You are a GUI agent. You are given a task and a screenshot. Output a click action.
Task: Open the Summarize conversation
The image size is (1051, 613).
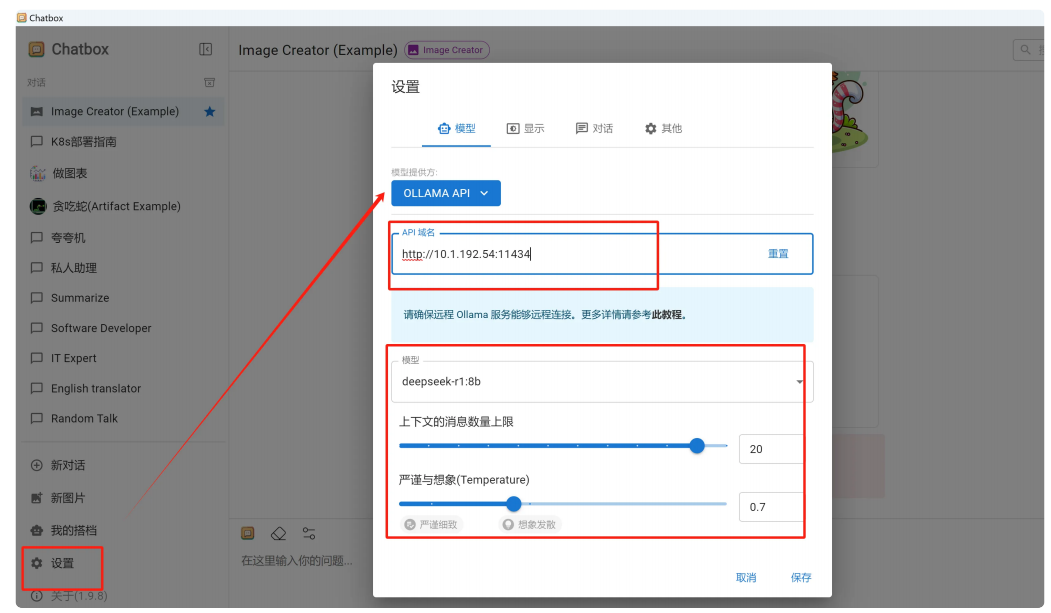point(123,297)
